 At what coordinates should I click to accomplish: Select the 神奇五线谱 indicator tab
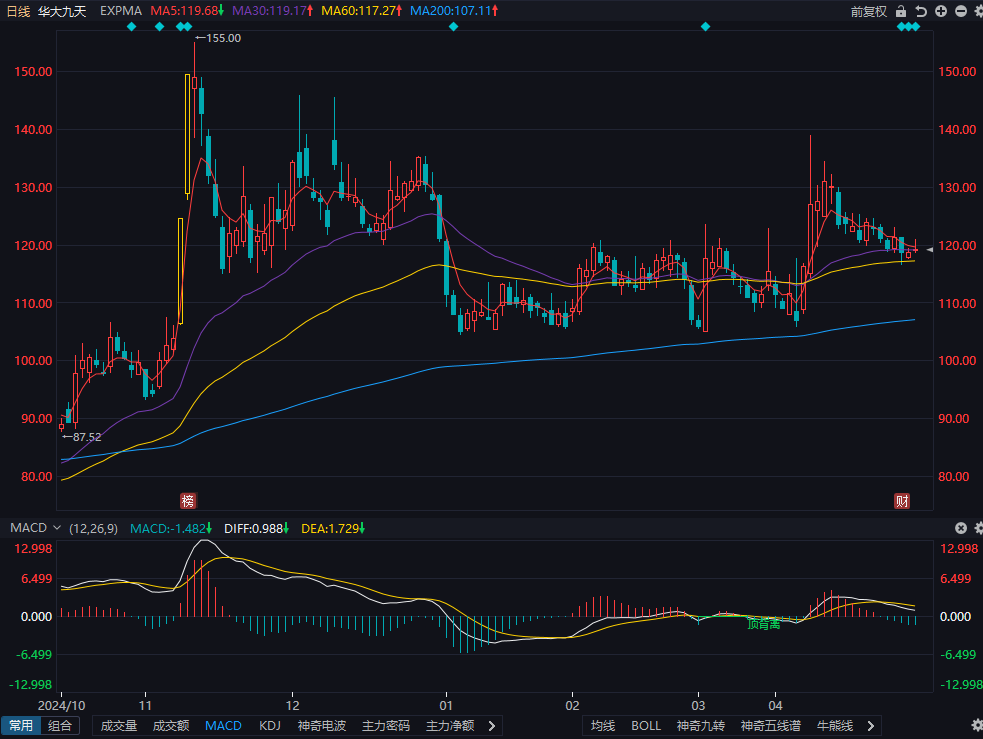[770, 725]
